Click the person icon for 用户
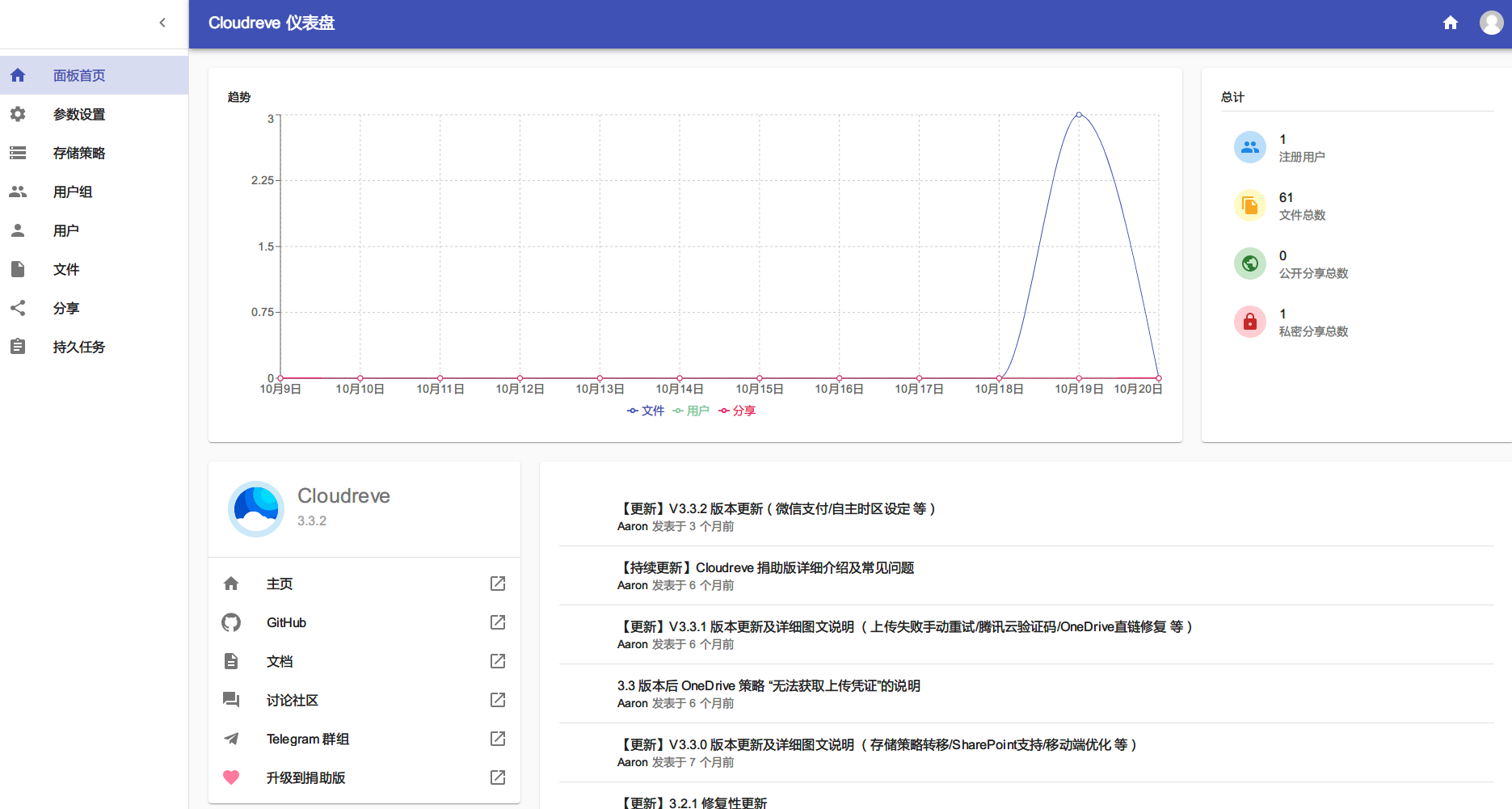 coord(18,230)
